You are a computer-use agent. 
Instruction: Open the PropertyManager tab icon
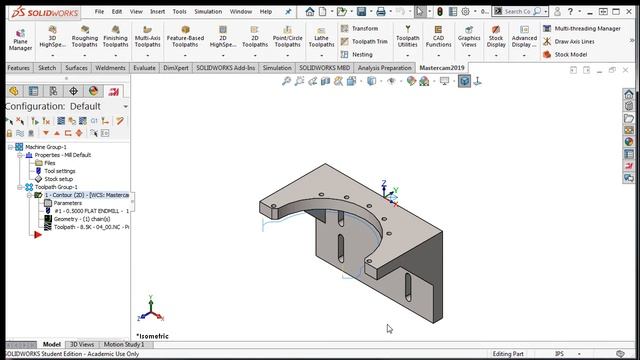click(x=33, y=91)
